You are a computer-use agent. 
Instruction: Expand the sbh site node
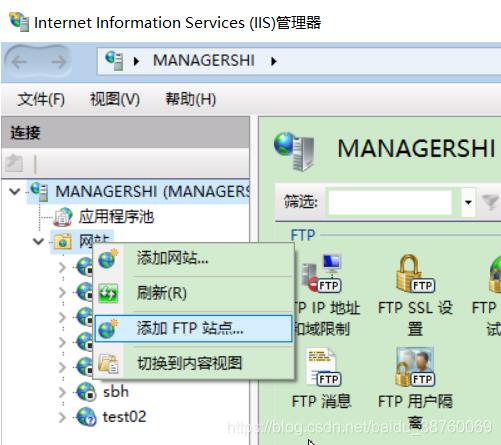pyautogui.click(x=62, y=392)
